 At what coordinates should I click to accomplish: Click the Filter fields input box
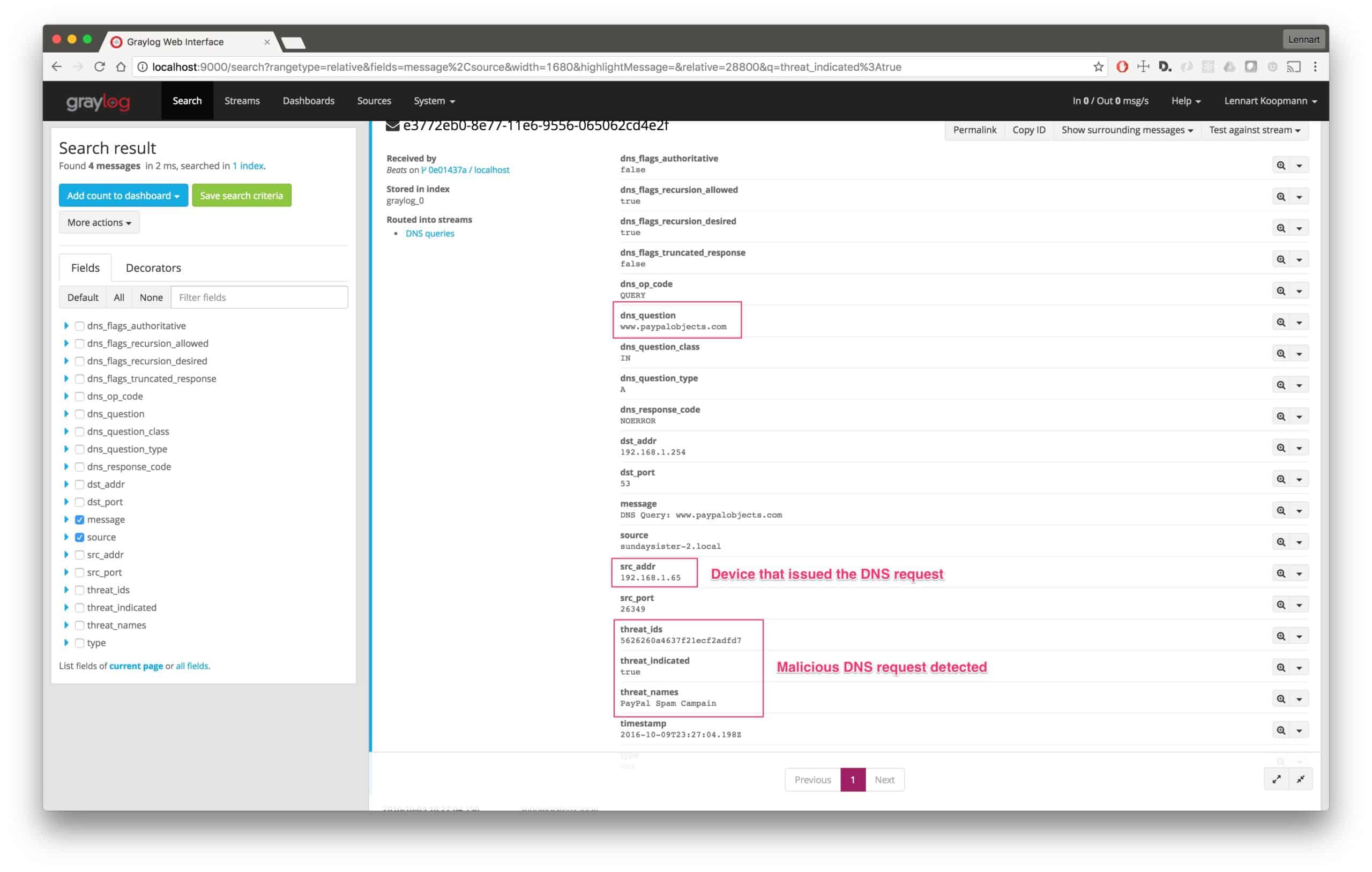[x=259, y=297]
